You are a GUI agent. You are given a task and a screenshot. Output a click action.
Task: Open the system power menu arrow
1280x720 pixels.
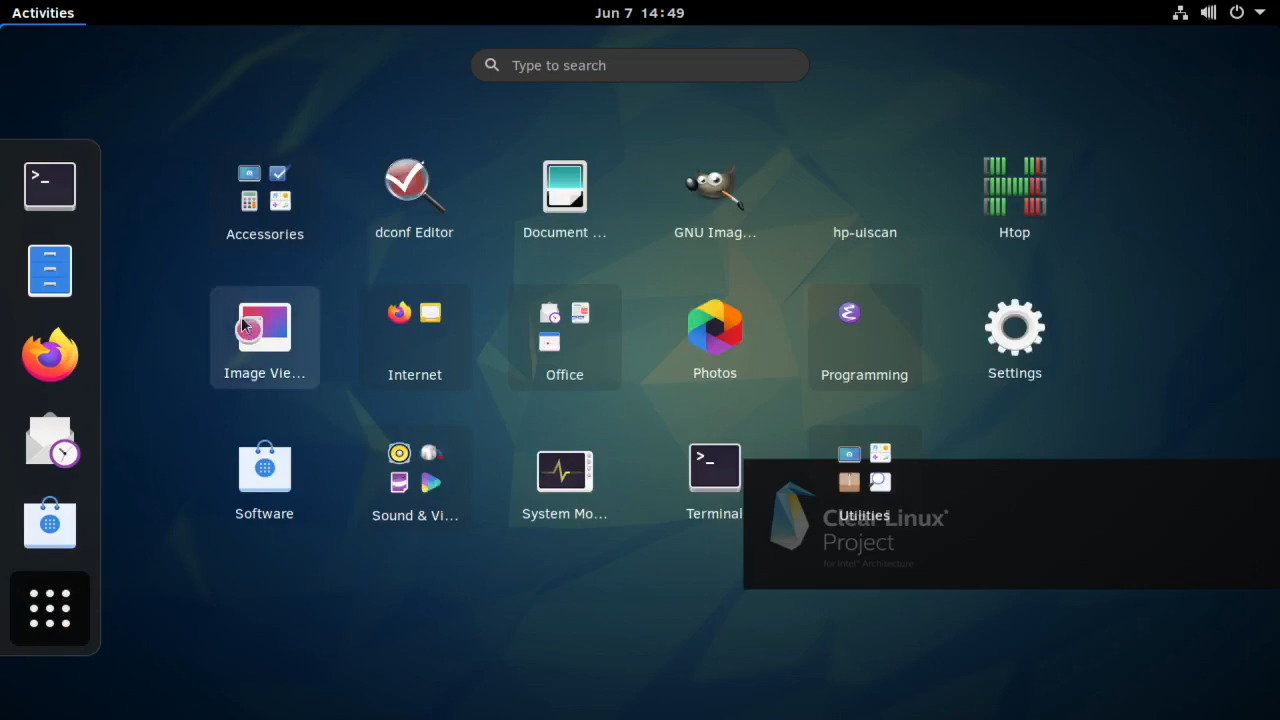(x=1260, y=13)
